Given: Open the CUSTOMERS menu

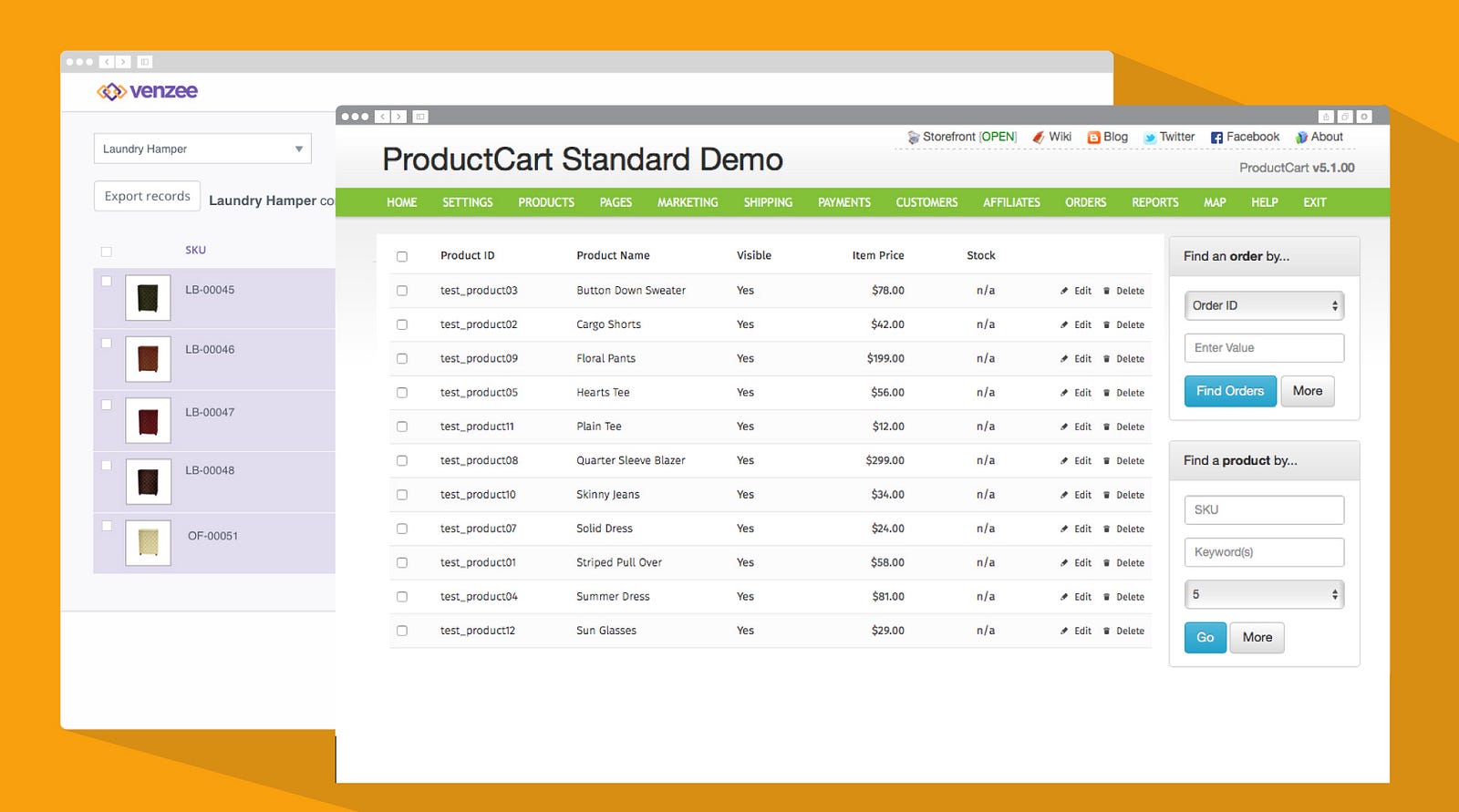Looking at the screenshot, I should pyautogui.click(x=926, y=202).
